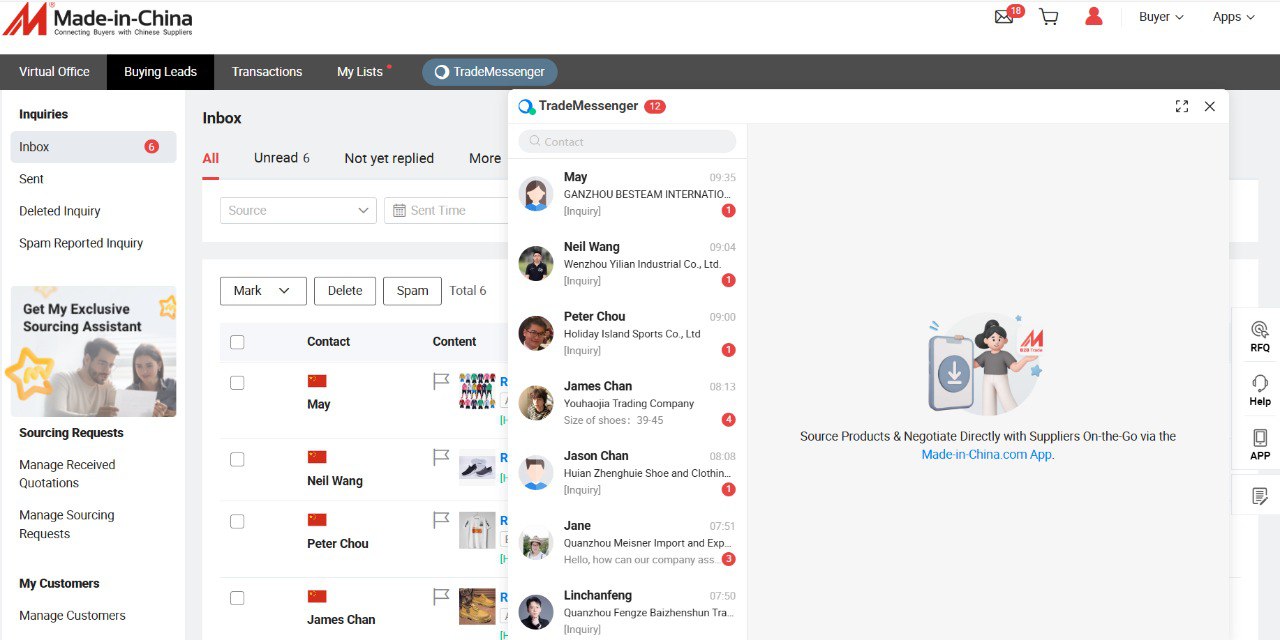
Task: Expand TradeMessenger to full screen
Action: point(1182,106)
